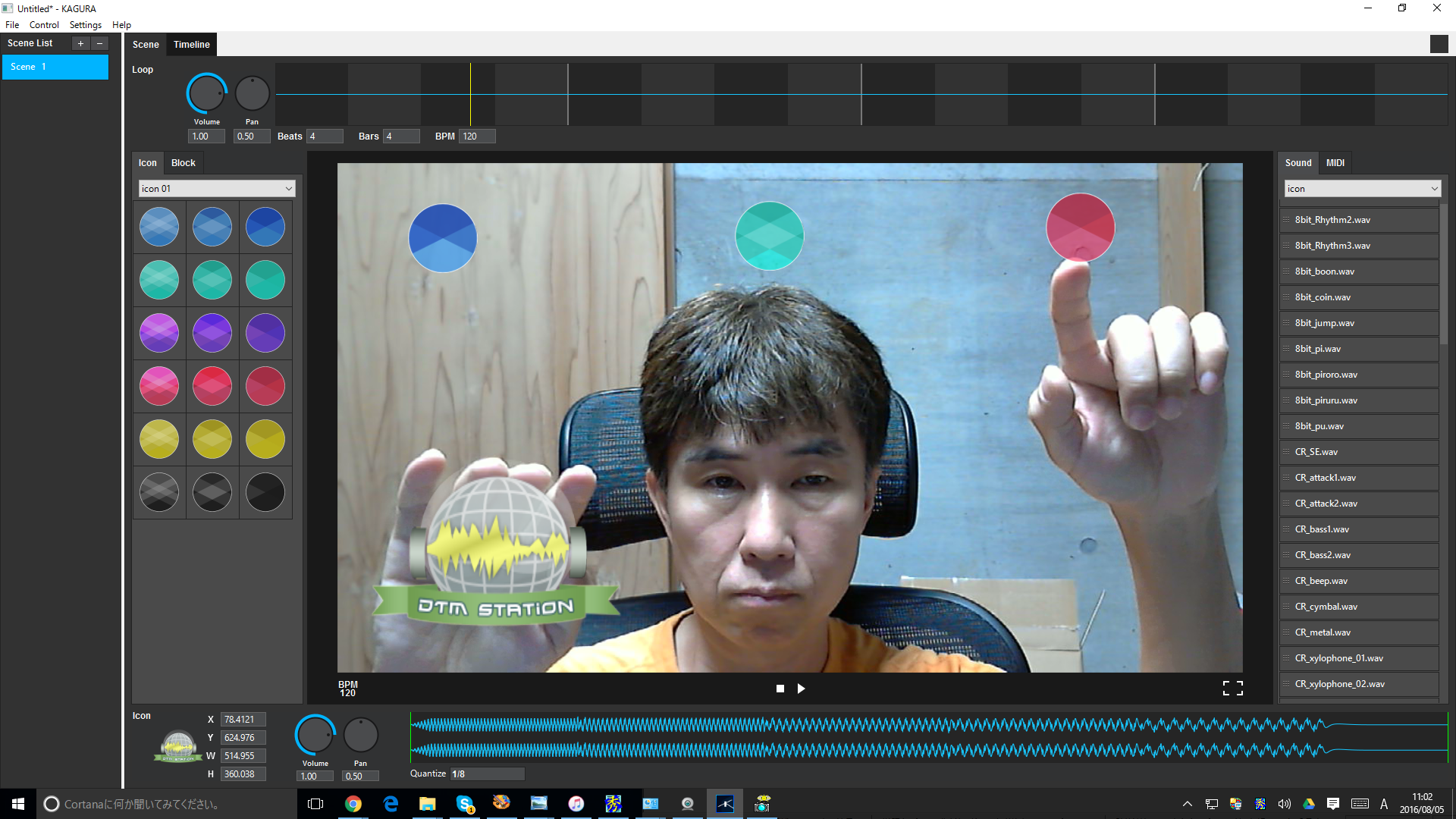
Task: Click the Beats value field
Action: pos(325,136)
